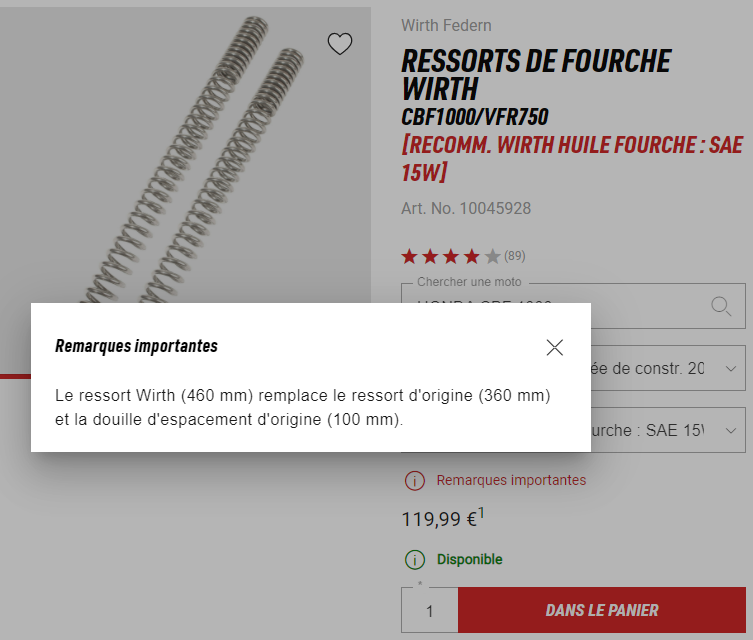This screenshot has width=753, height=640.
Task: Click the price footnote superscript 1
Action: tap(481, 513)
